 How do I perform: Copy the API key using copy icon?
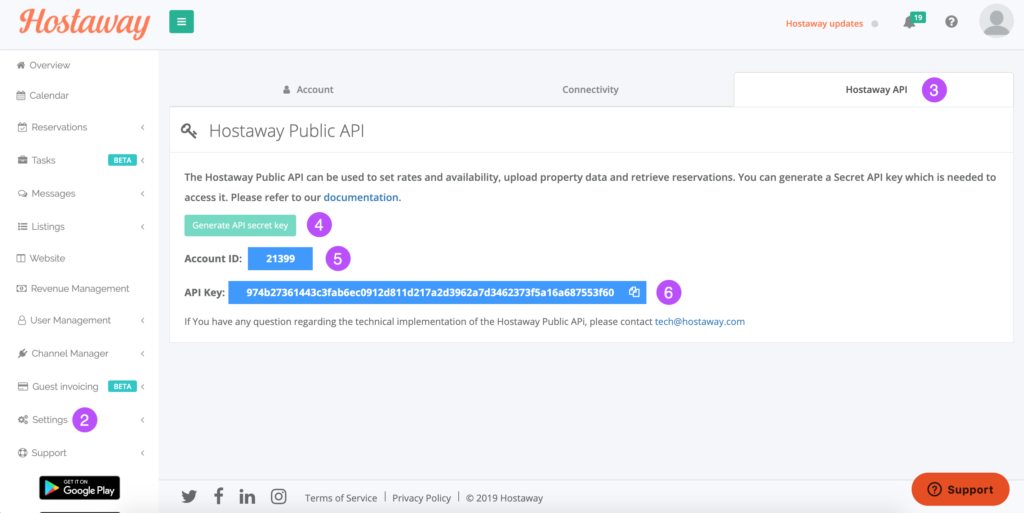pyautogui.click(x=633, y=292)
